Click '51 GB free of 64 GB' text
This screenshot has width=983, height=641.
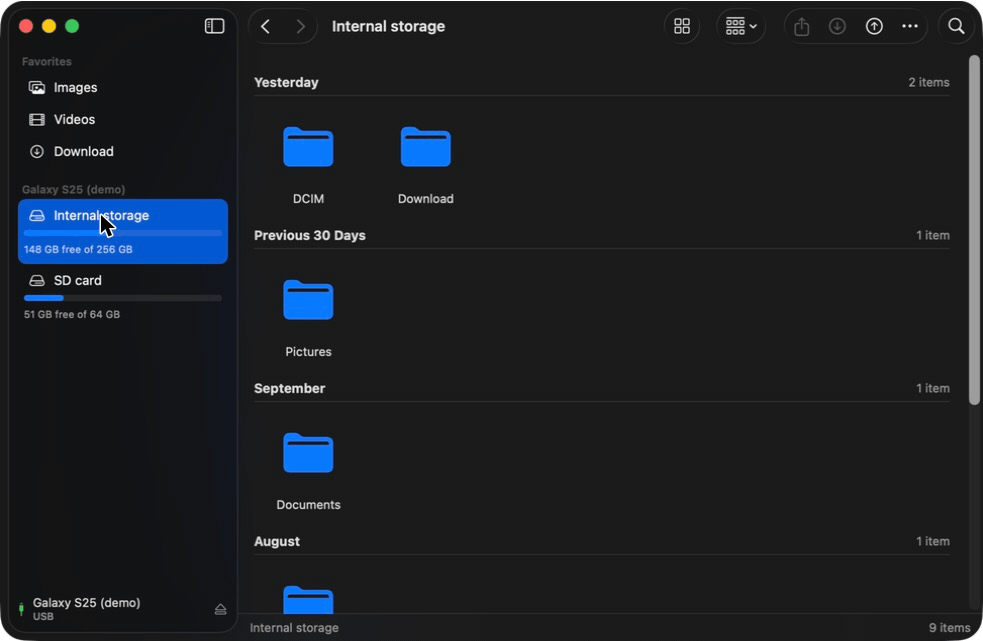[x=72, y=315]
